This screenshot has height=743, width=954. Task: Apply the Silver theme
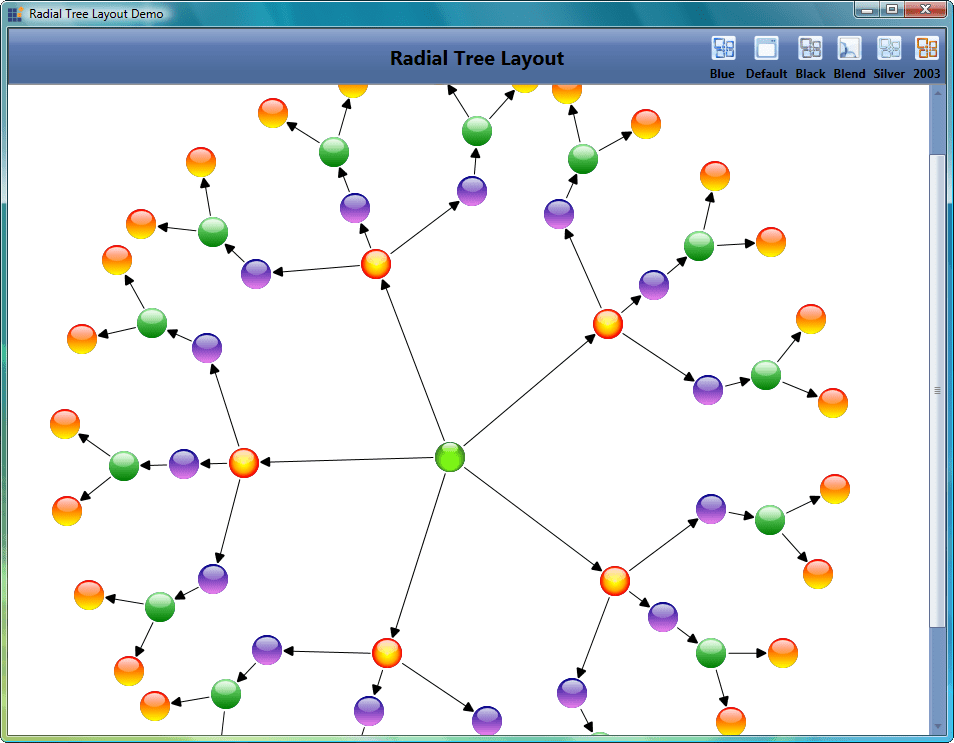click(x=888, y=48)
